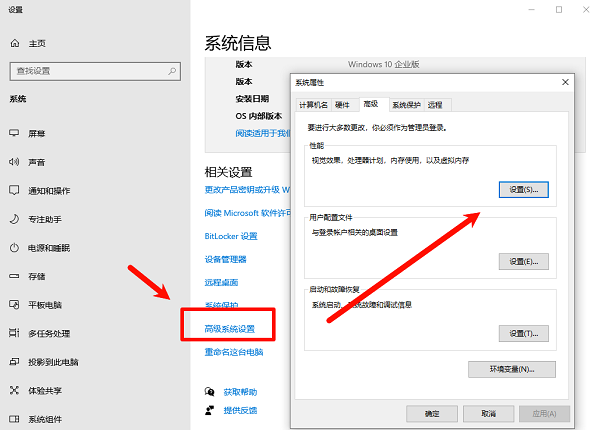Select 声音 in system sidebar
Viewport: 600px width, 430px height.
[x=37, y=162]
